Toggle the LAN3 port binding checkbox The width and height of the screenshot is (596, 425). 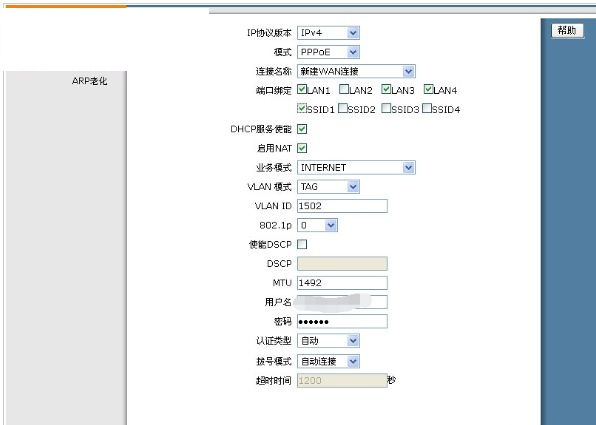(x=386, y=89)
